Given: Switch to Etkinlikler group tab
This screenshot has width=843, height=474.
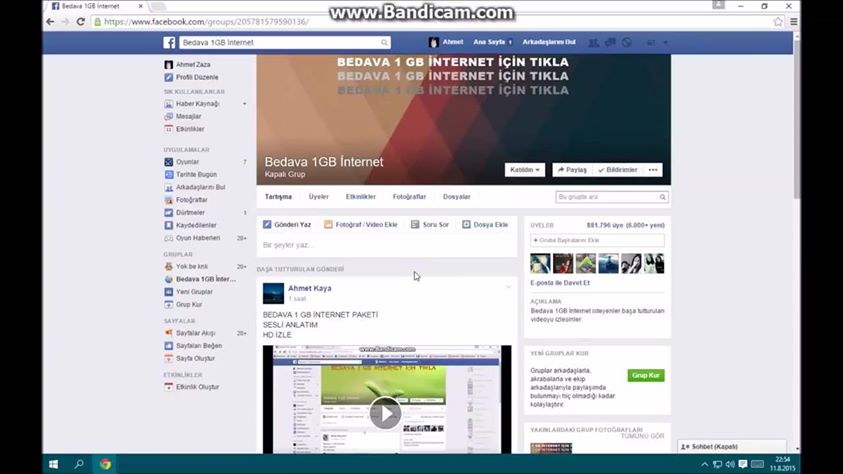Looking at the screenshot, I should 361,197.
